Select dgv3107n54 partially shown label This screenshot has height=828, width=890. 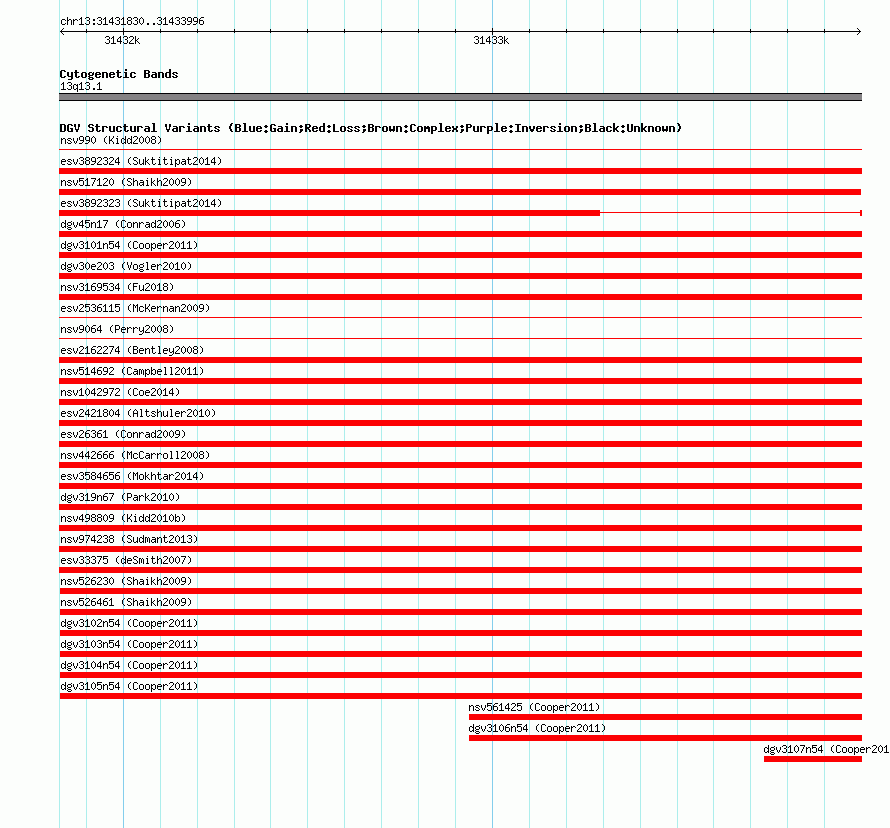(x=826, y=749)
